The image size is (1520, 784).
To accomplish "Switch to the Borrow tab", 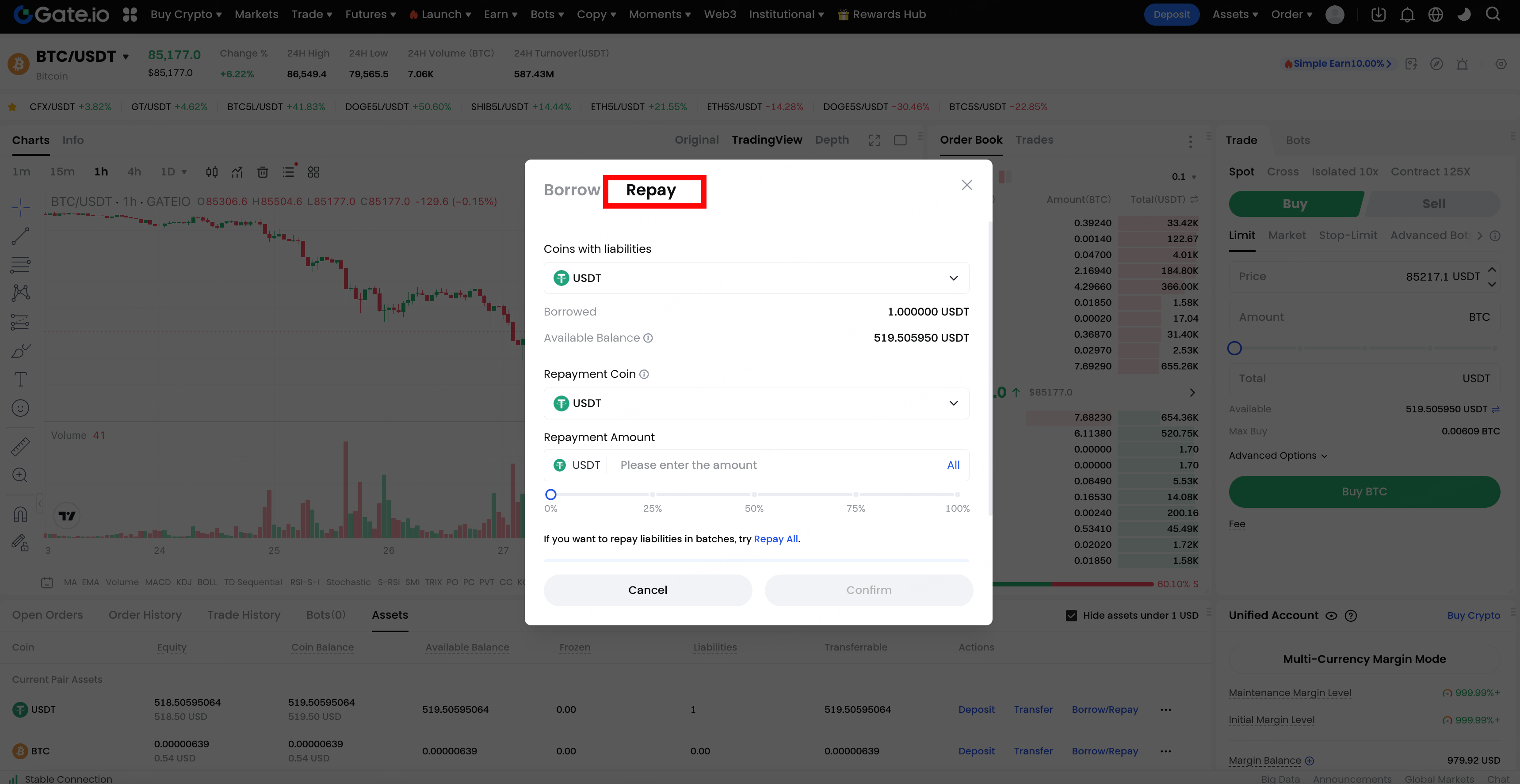I will point(571,190).
